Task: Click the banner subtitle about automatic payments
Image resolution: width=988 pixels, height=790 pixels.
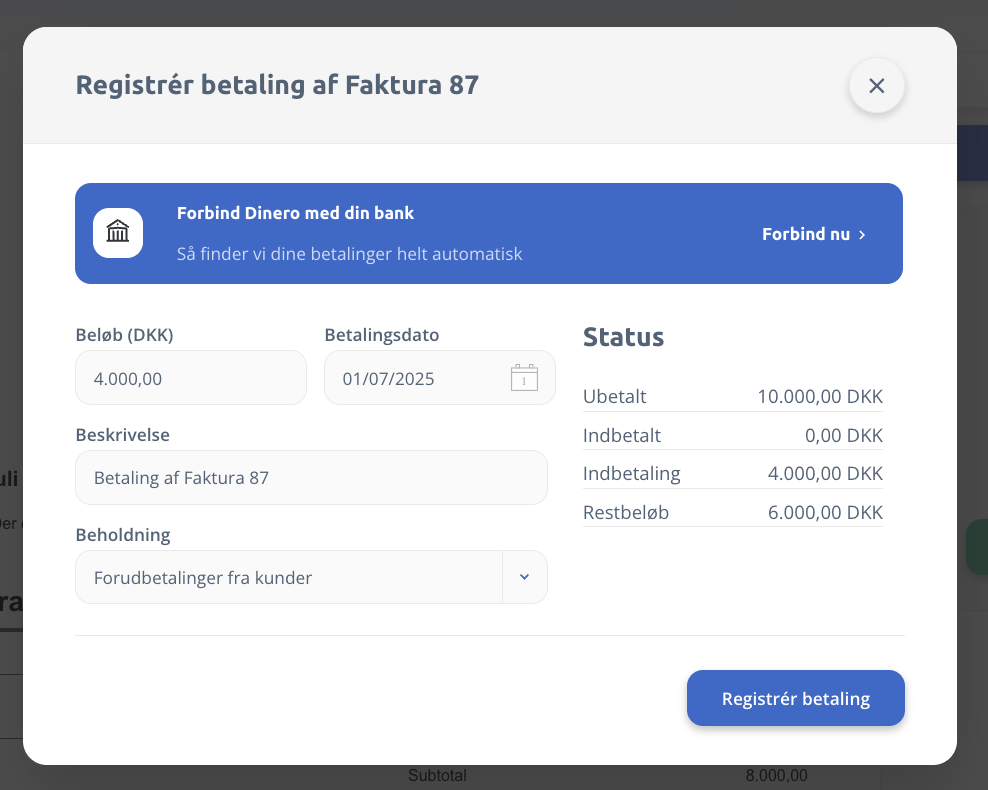Action: coord(349,254)
